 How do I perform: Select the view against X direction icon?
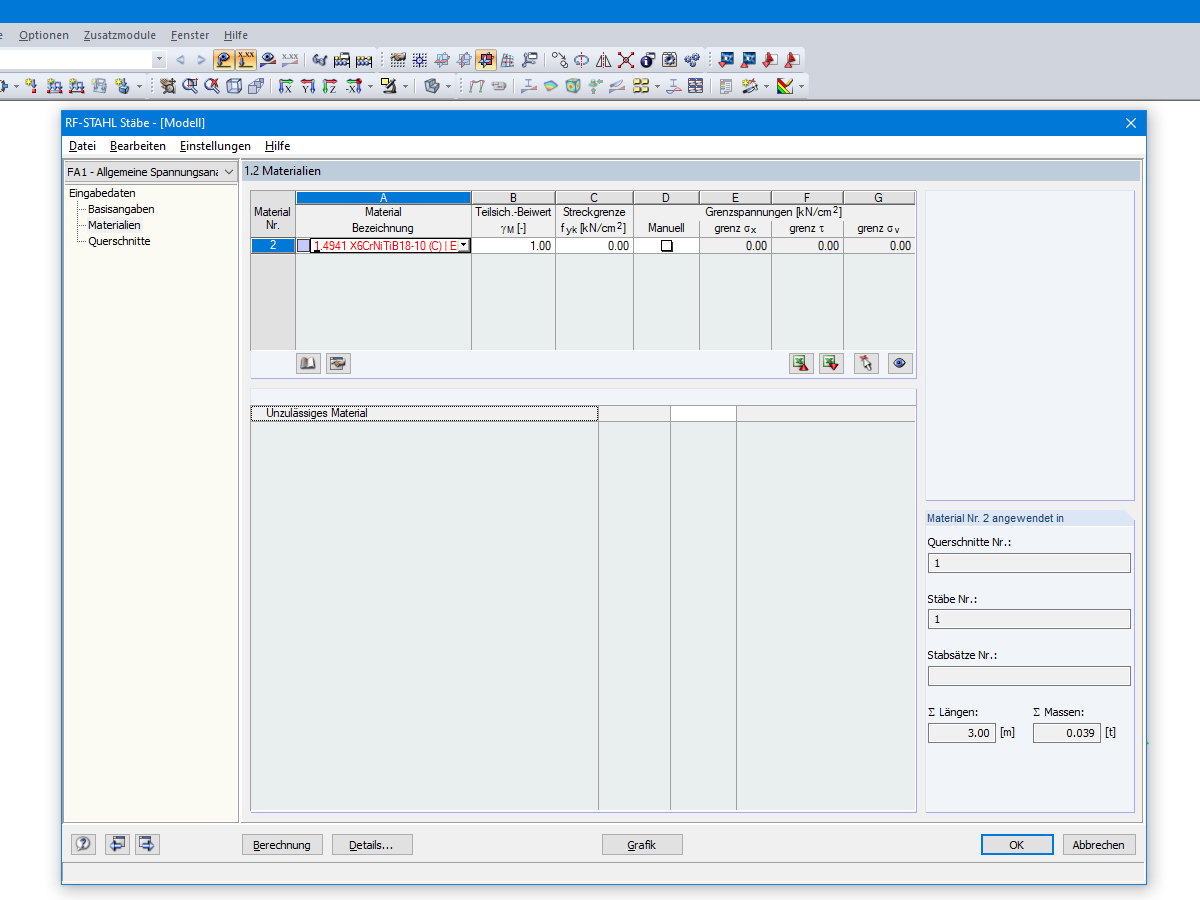click(x=353, y=86)
